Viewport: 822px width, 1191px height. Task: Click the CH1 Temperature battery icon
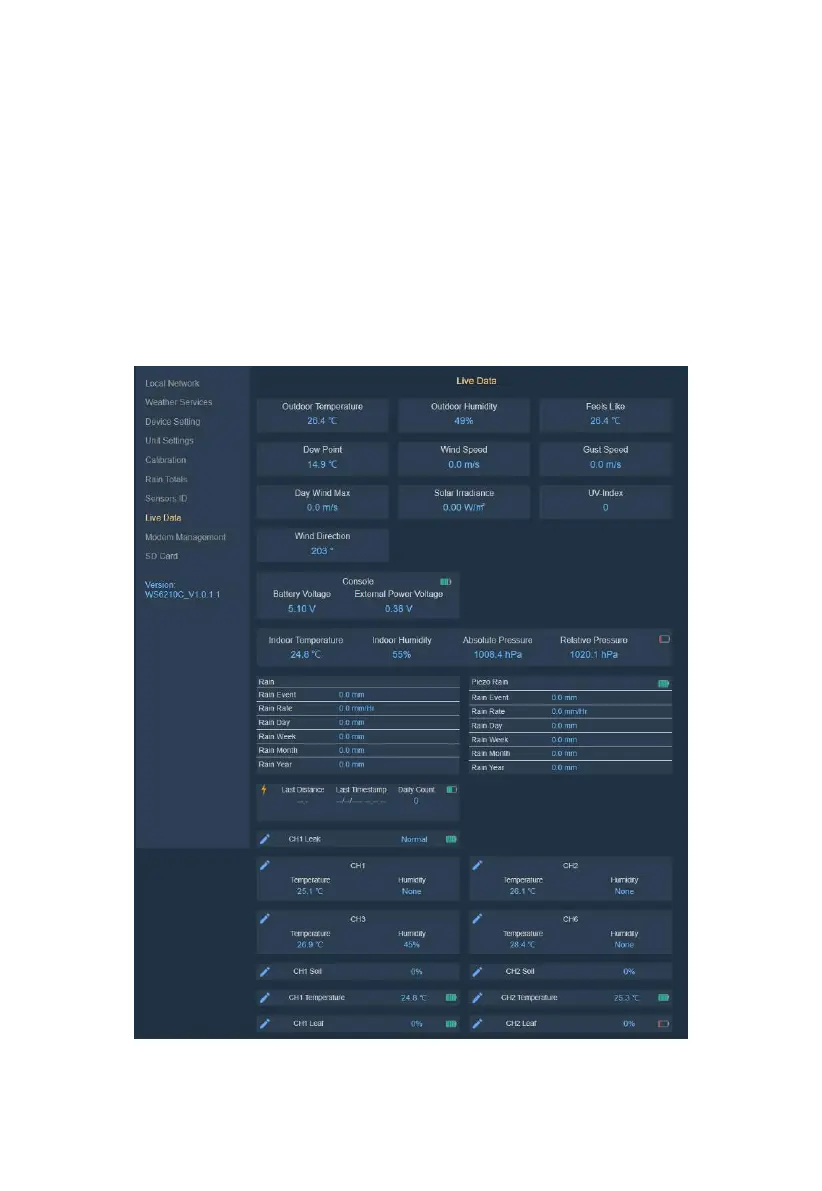point(451,997)
